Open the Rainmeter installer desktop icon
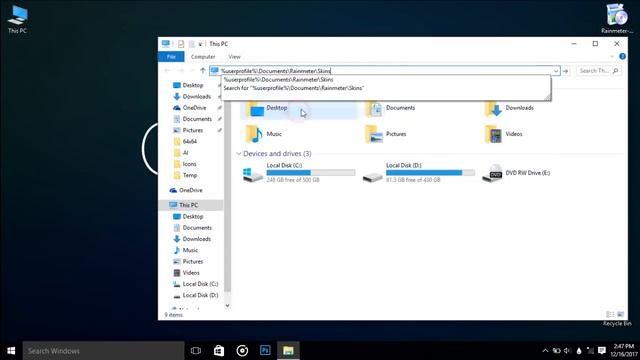This screenshot has height=360, width=640. (617, 18)
